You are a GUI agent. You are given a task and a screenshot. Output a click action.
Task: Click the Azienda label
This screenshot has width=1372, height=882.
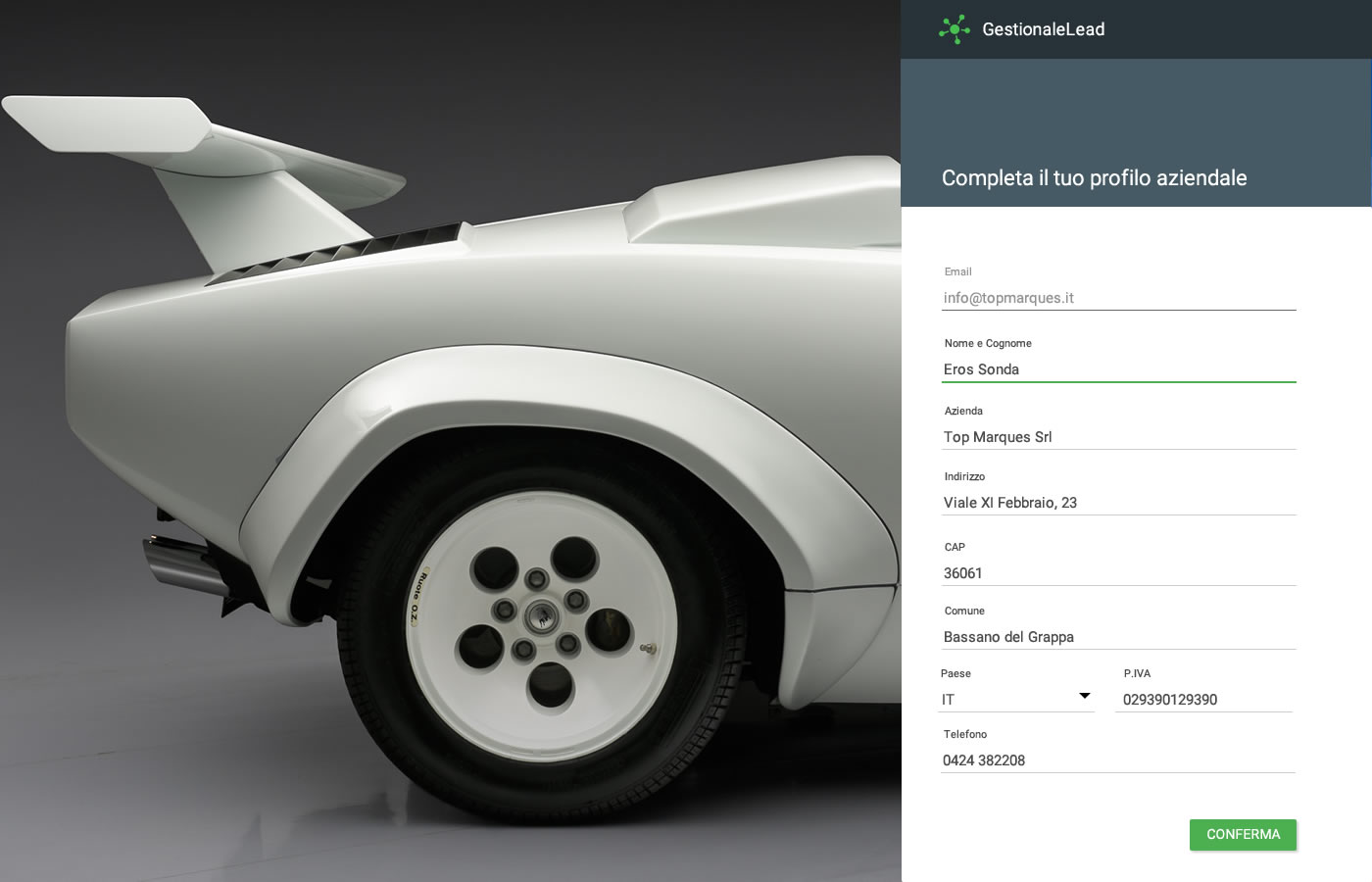(x=963, y=411)
